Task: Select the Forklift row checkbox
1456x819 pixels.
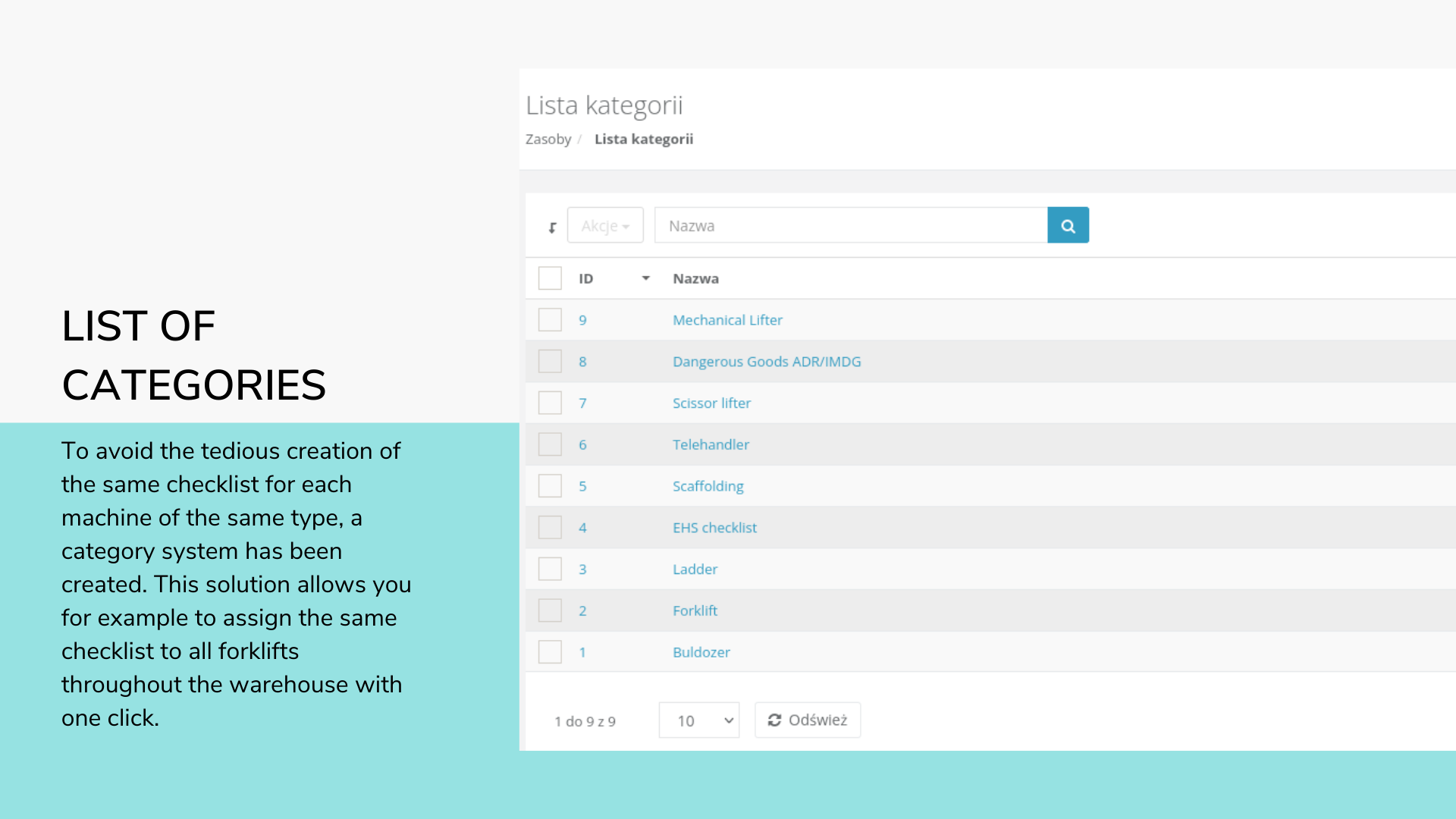Action: point(550,610)
